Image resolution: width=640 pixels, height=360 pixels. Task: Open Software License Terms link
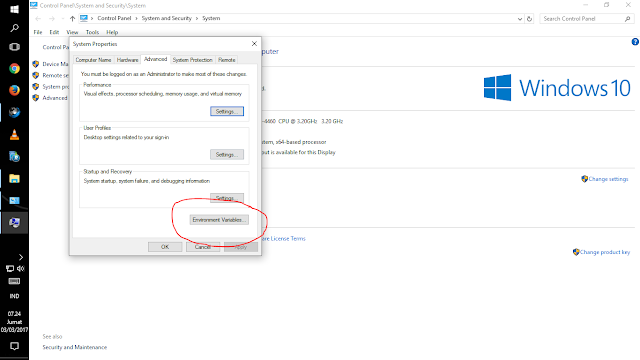coord(284,238)
